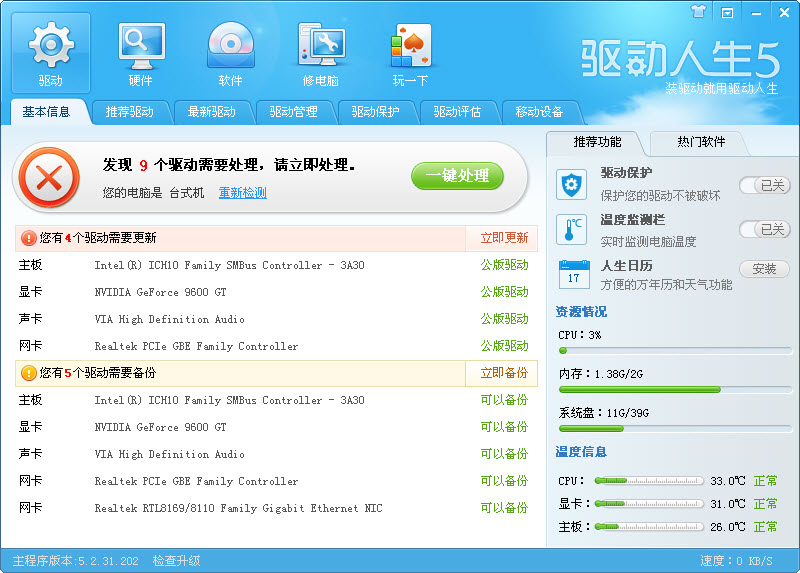Click 可以备份 for Realtek PCIe GBE Family Controller

pos(504,482)
